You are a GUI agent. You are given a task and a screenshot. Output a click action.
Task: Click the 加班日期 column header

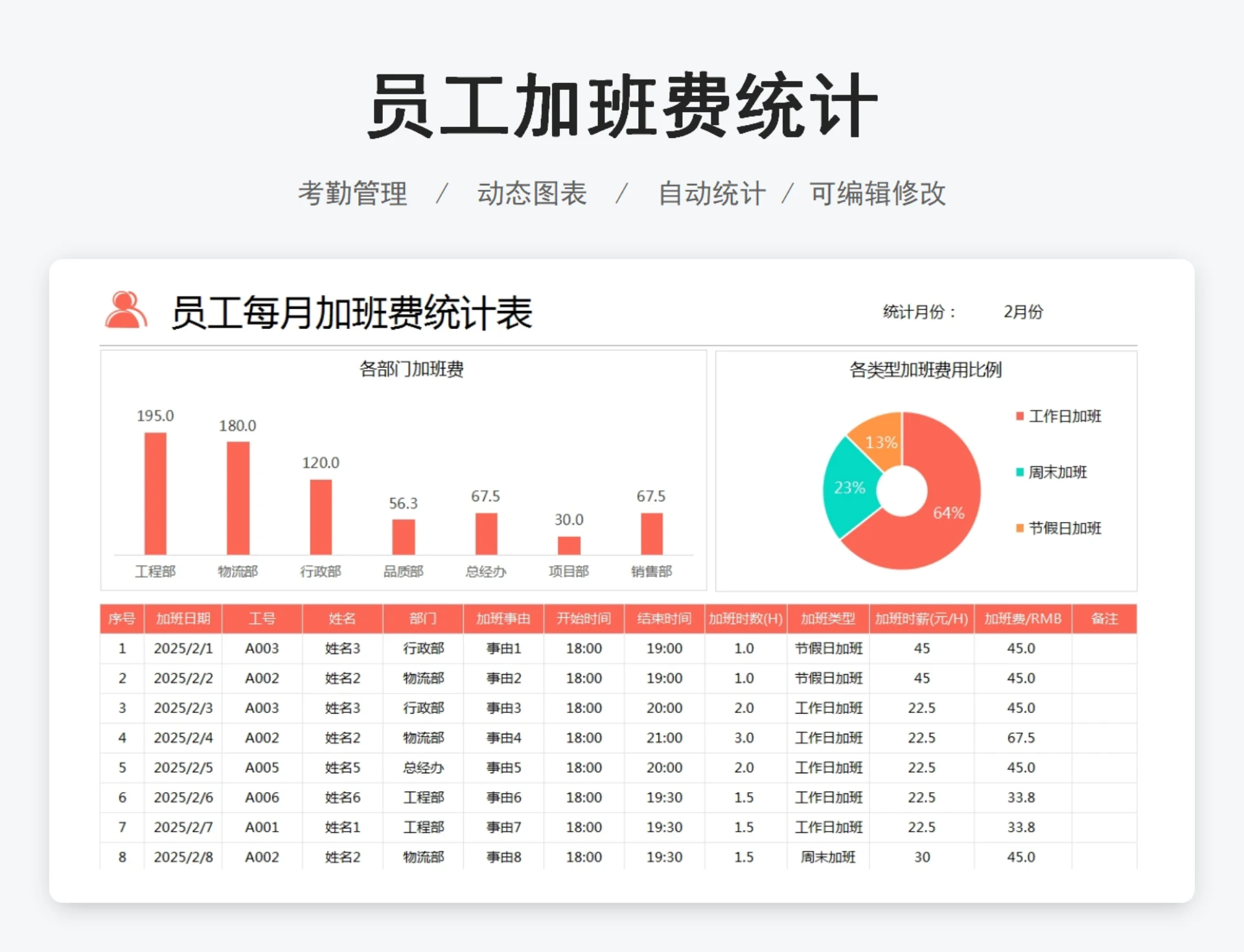tap(182, 618)
